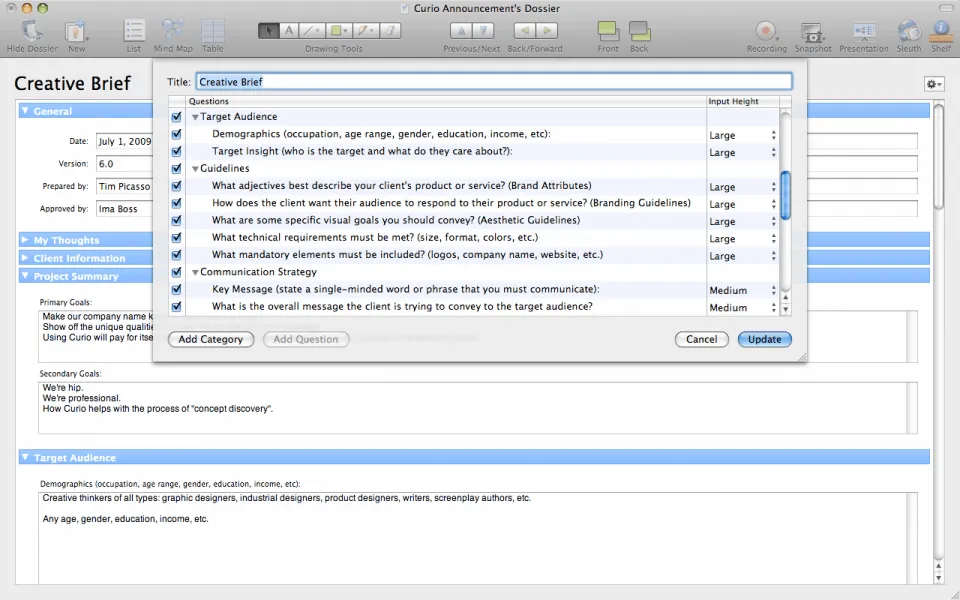Image resolution: width=960 pixels, height=600 pixels.
Task: Start Recording from the toolbar
Action: point(766,32)
